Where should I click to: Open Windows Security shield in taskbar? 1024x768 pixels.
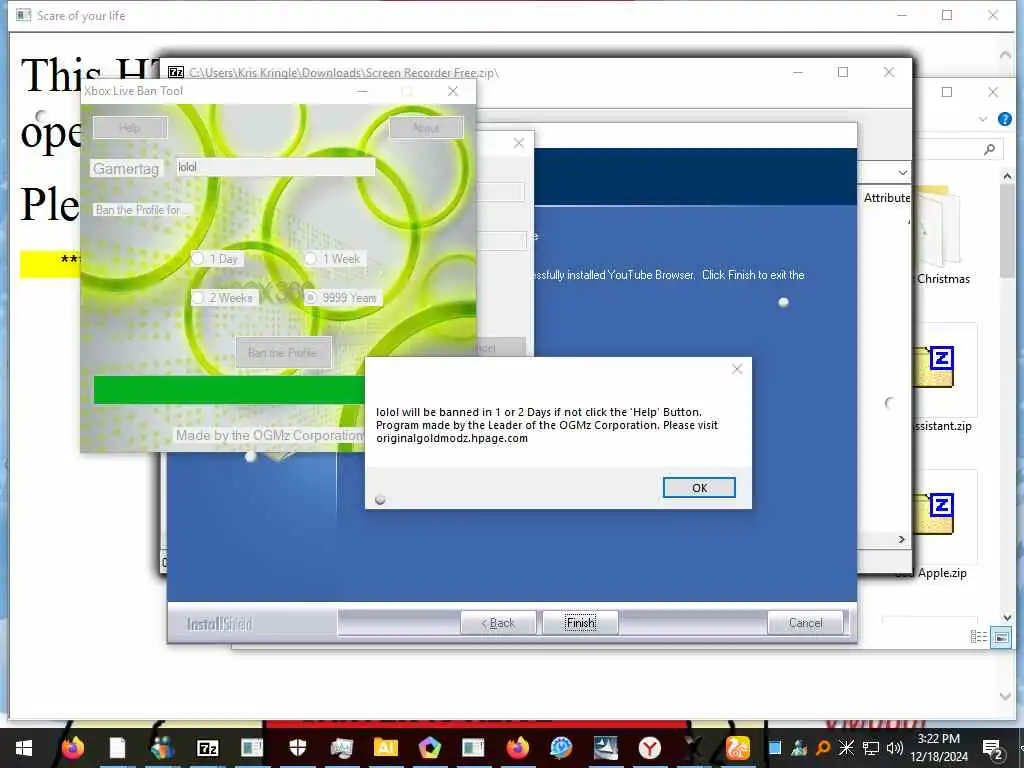(298, 748)
